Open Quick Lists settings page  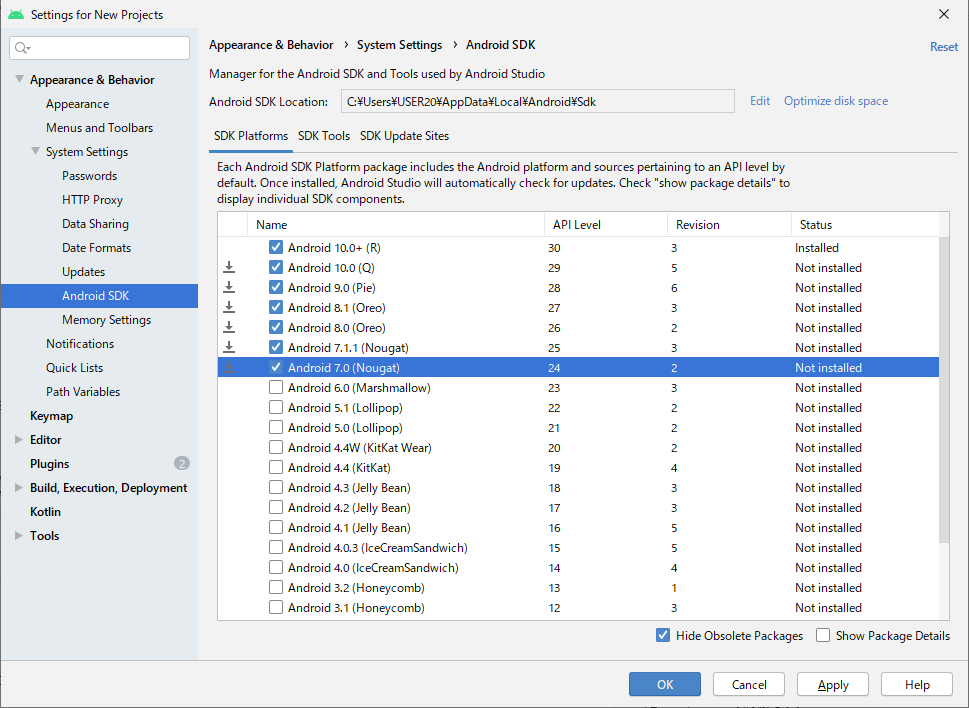[x=74, y=368]
